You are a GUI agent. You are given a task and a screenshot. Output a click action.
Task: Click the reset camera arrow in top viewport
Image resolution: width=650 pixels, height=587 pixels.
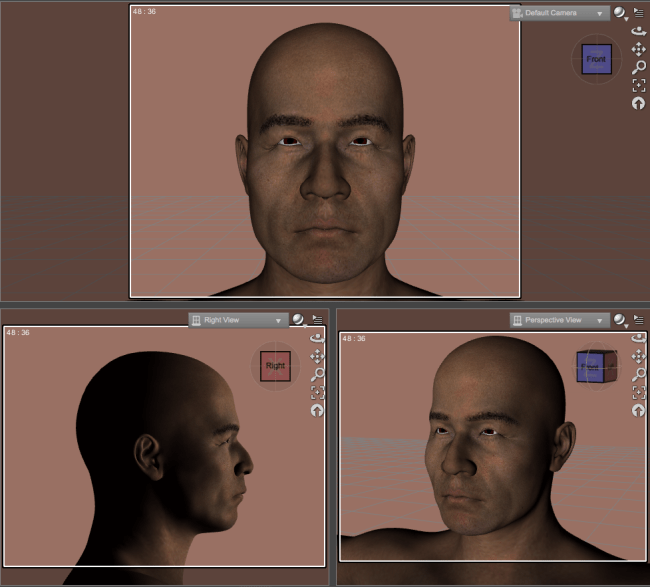639,103
